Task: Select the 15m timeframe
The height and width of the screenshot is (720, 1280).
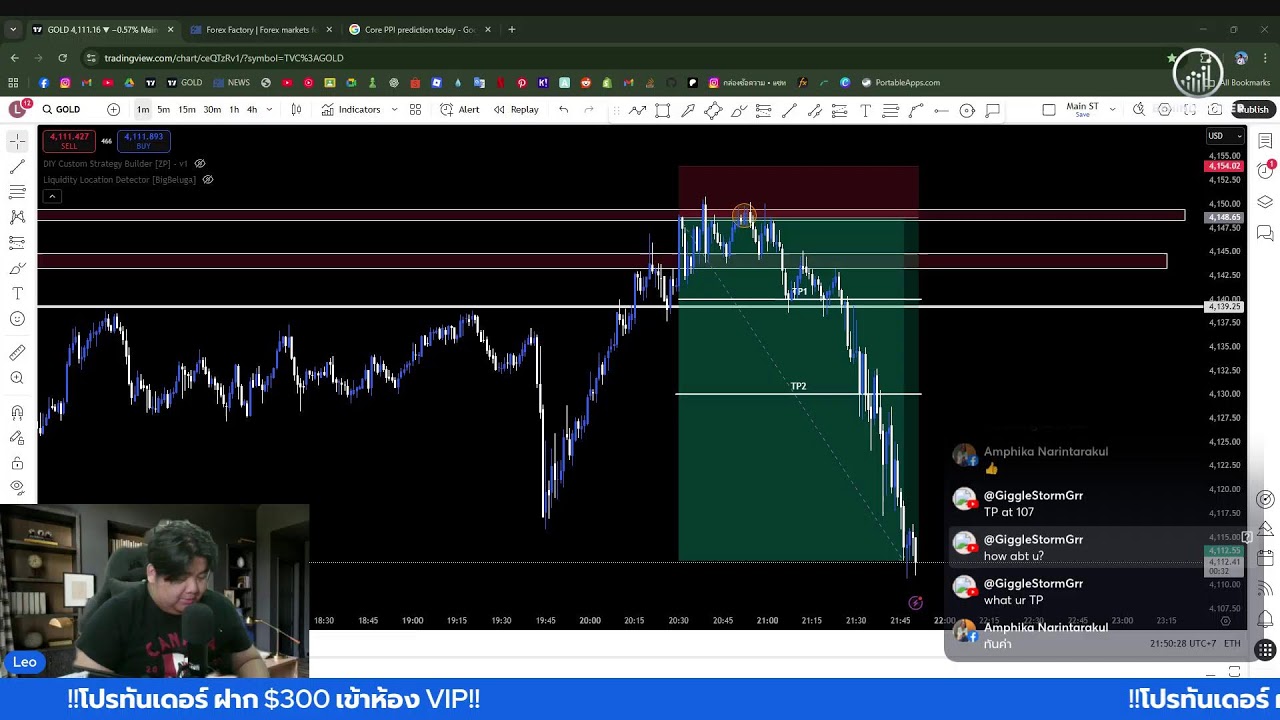Action: click(187, 109)
